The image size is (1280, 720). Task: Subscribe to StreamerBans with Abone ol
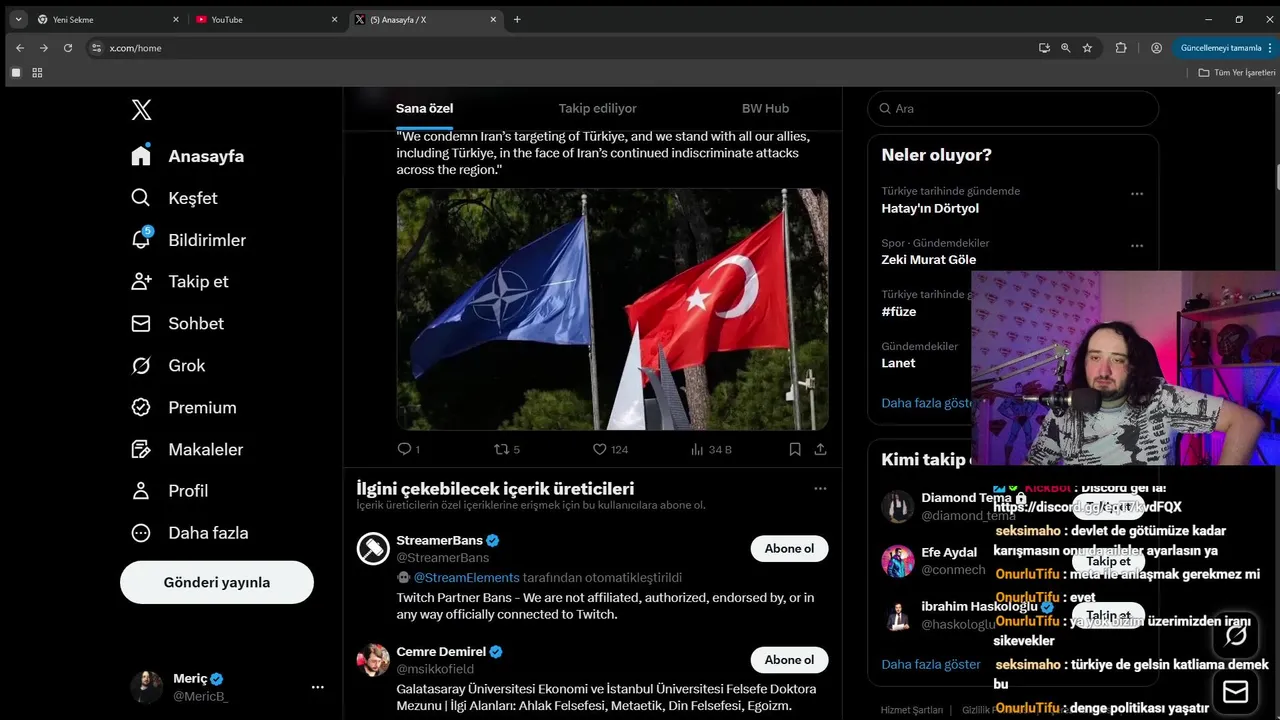(x=789, y=548)
